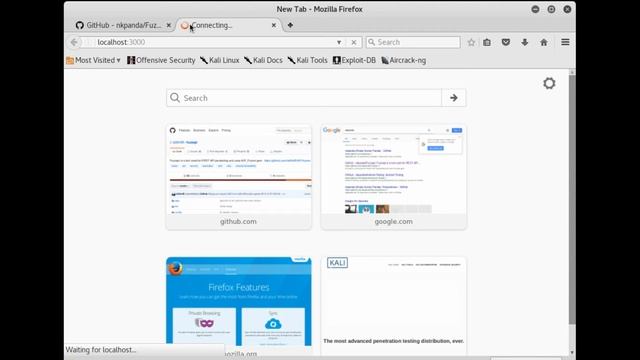Open the Kali Tools bookmark
The width and height of the screenshot is (640, 360).
coord(307,60)
